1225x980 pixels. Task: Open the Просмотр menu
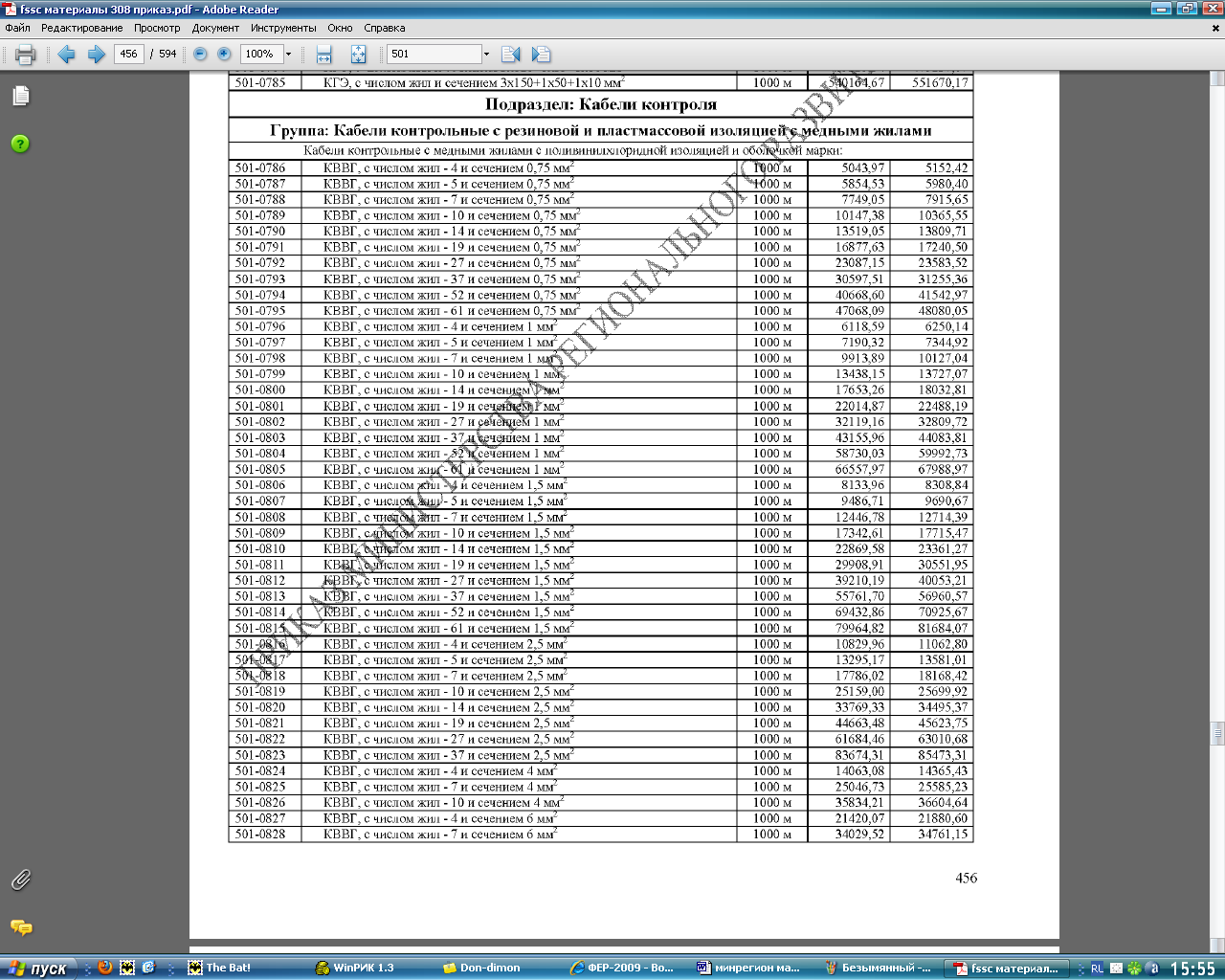point(157,28)
